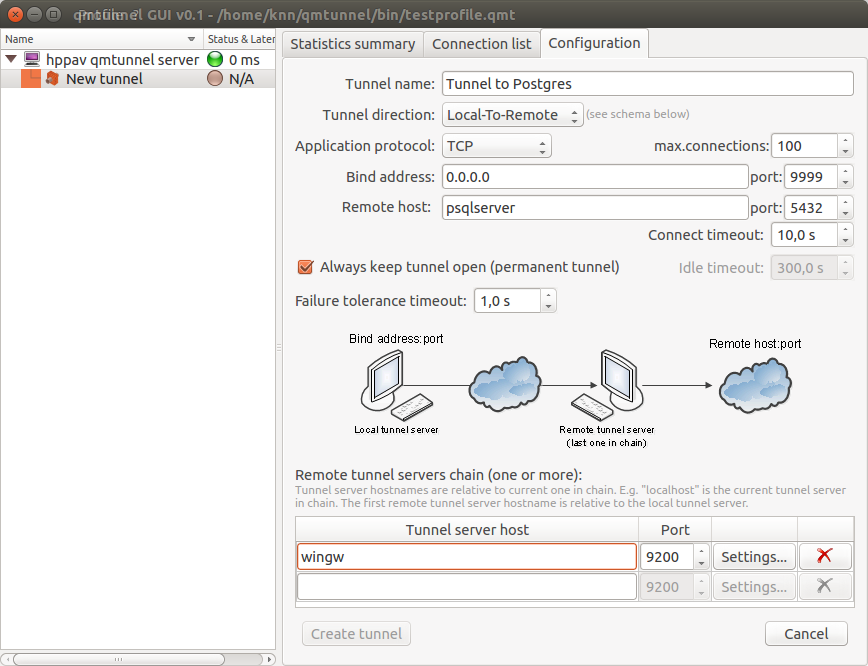Open the Application protocol dropdown
This screenshot has height=666, width=868.
pos(497,146)
